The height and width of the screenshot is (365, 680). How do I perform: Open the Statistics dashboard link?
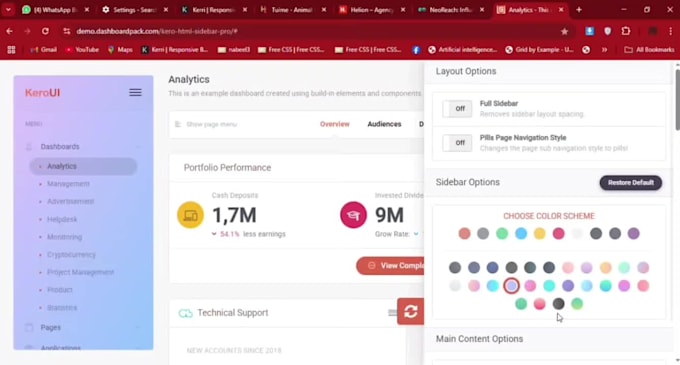[62, 307]
